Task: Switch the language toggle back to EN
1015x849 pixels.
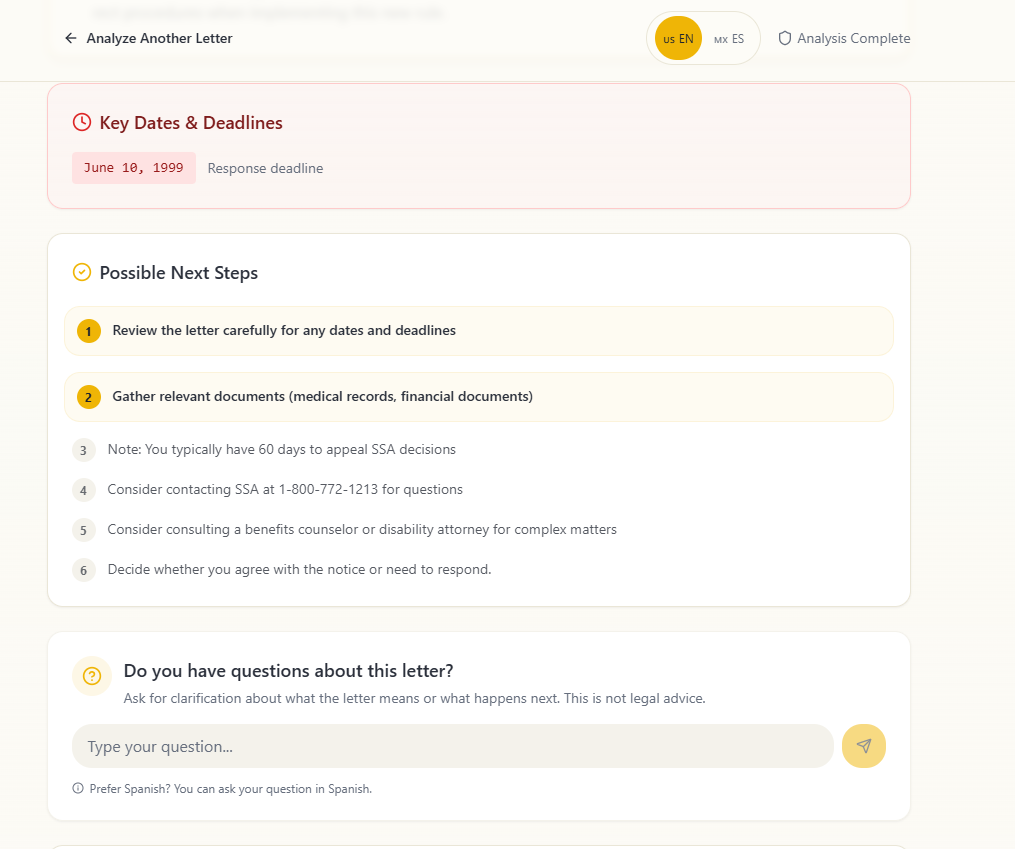Action: [677, 38]
